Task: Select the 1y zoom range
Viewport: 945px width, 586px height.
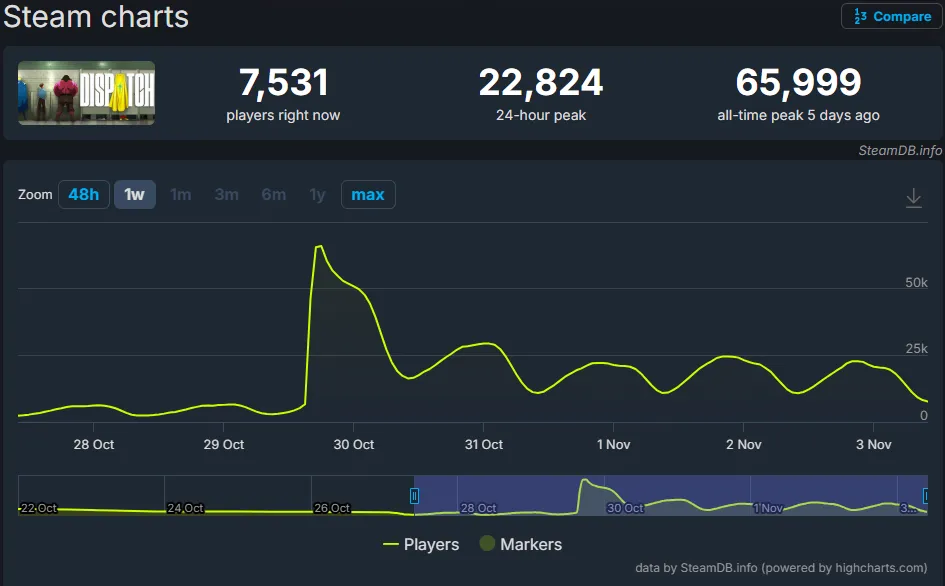Action: click(x=317, y=194)
